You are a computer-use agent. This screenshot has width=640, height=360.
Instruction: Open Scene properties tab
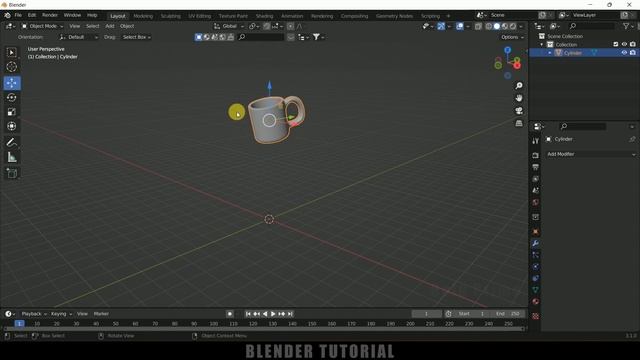536,191
